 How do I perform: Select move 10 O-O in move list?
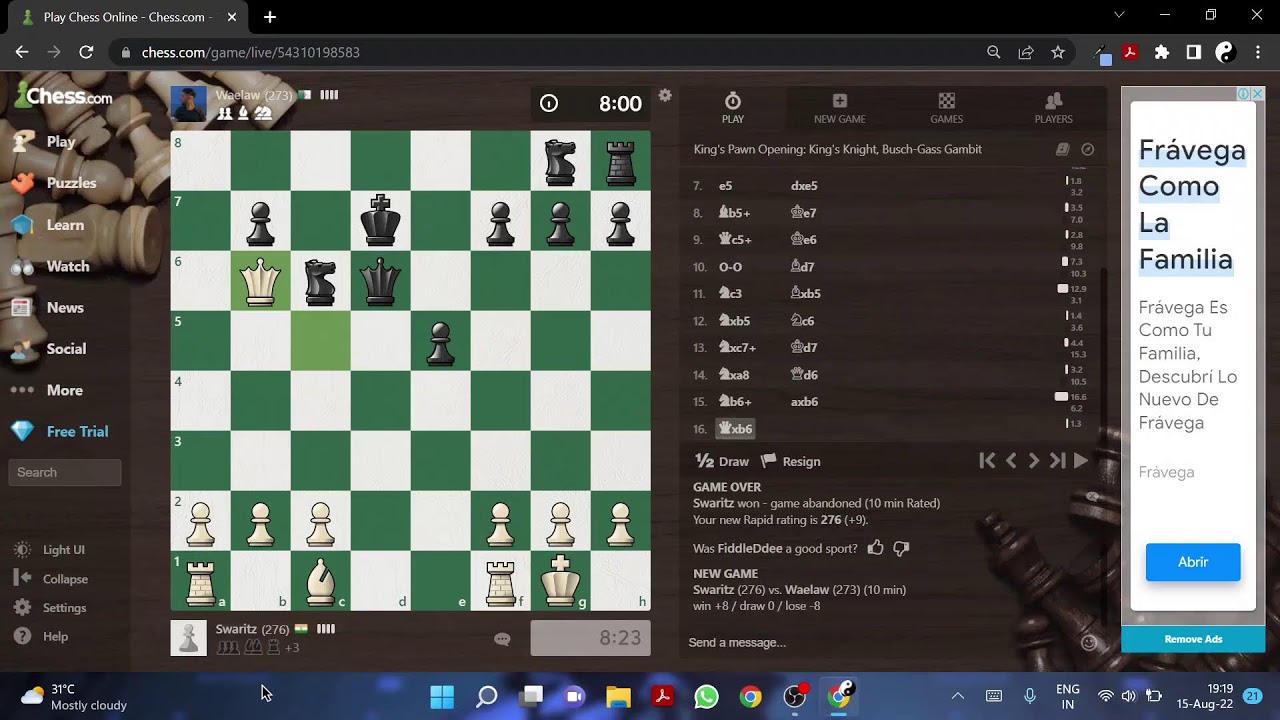point(731,267)
